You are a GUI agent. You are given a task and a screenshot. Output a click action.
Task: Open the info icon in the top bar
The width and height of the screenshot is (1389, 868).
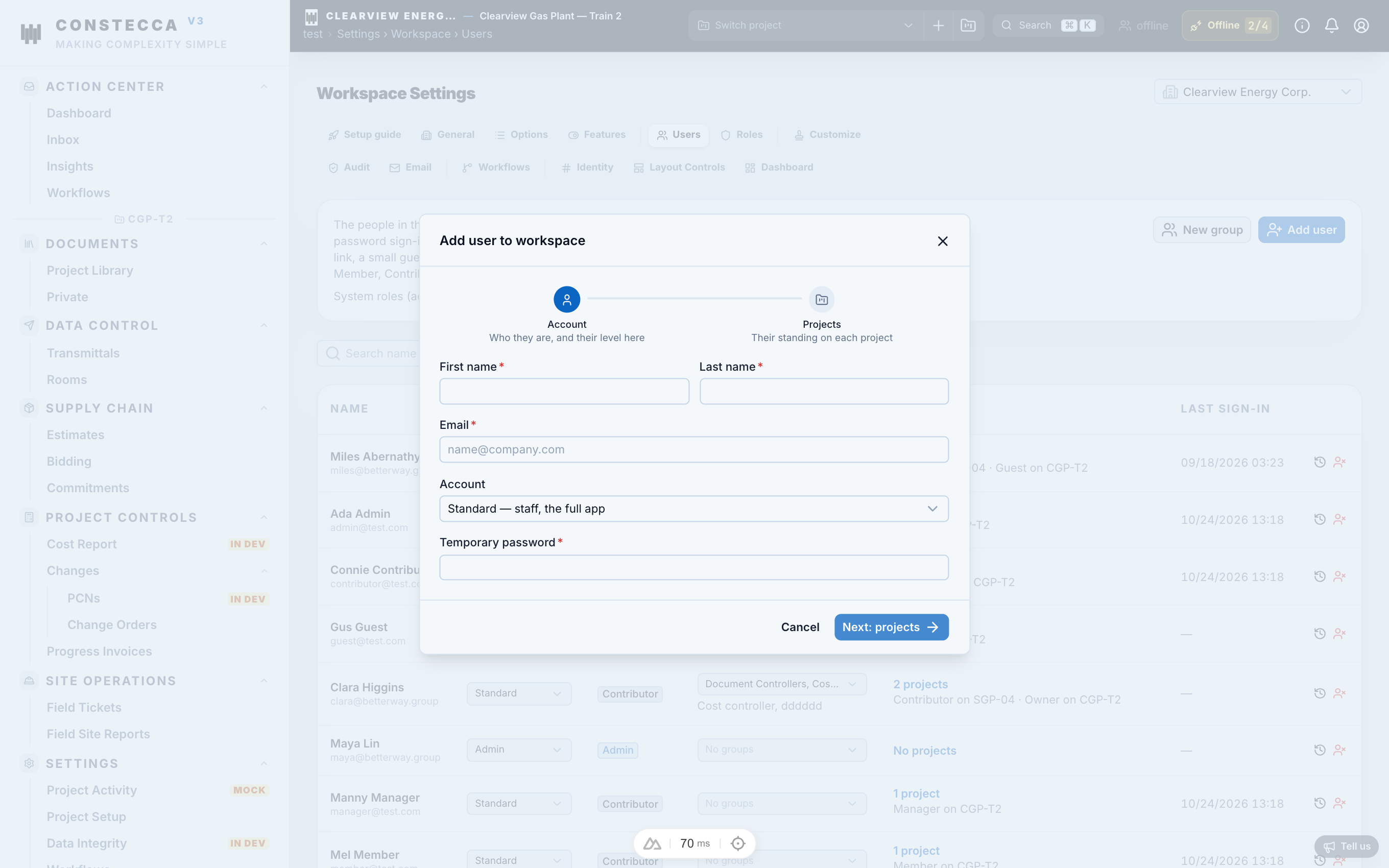pyautogui.click(x=1302, y=25)
